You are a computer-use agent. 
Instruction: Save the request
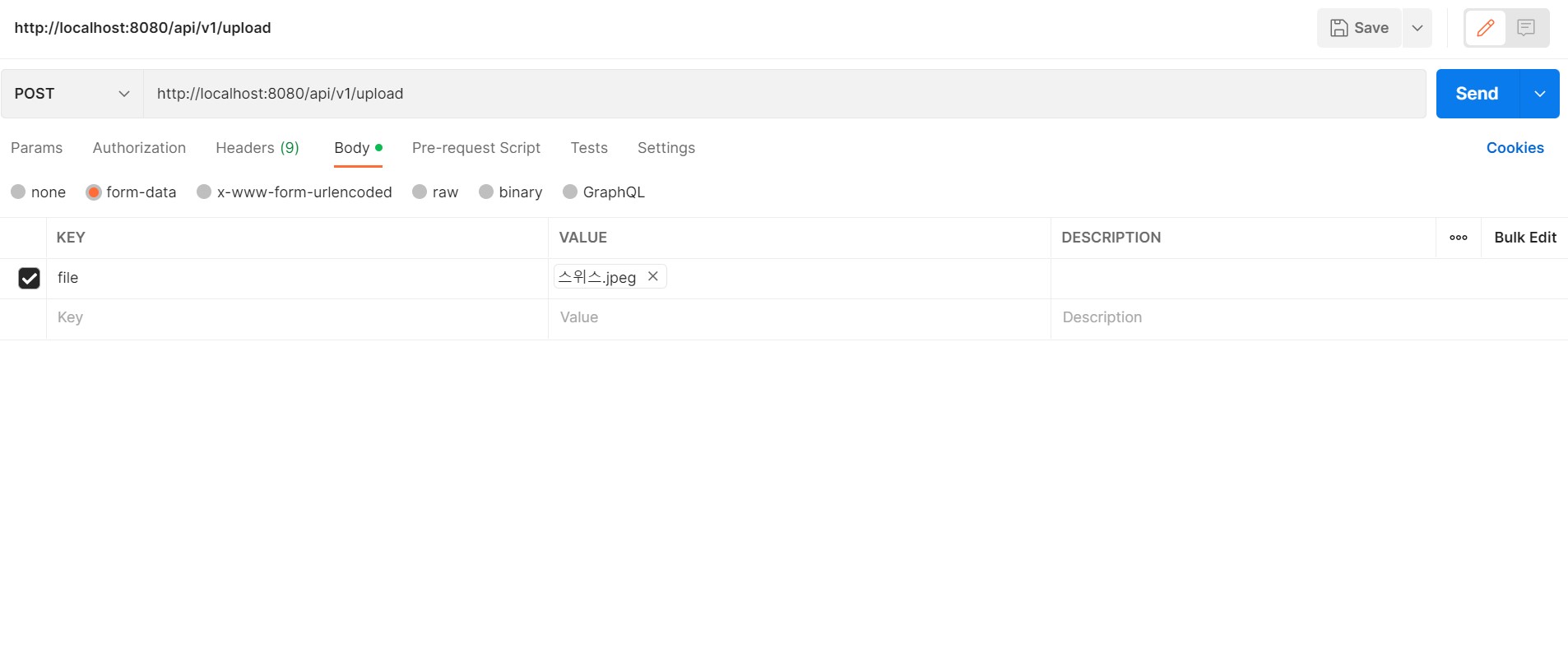point(1359,28)
